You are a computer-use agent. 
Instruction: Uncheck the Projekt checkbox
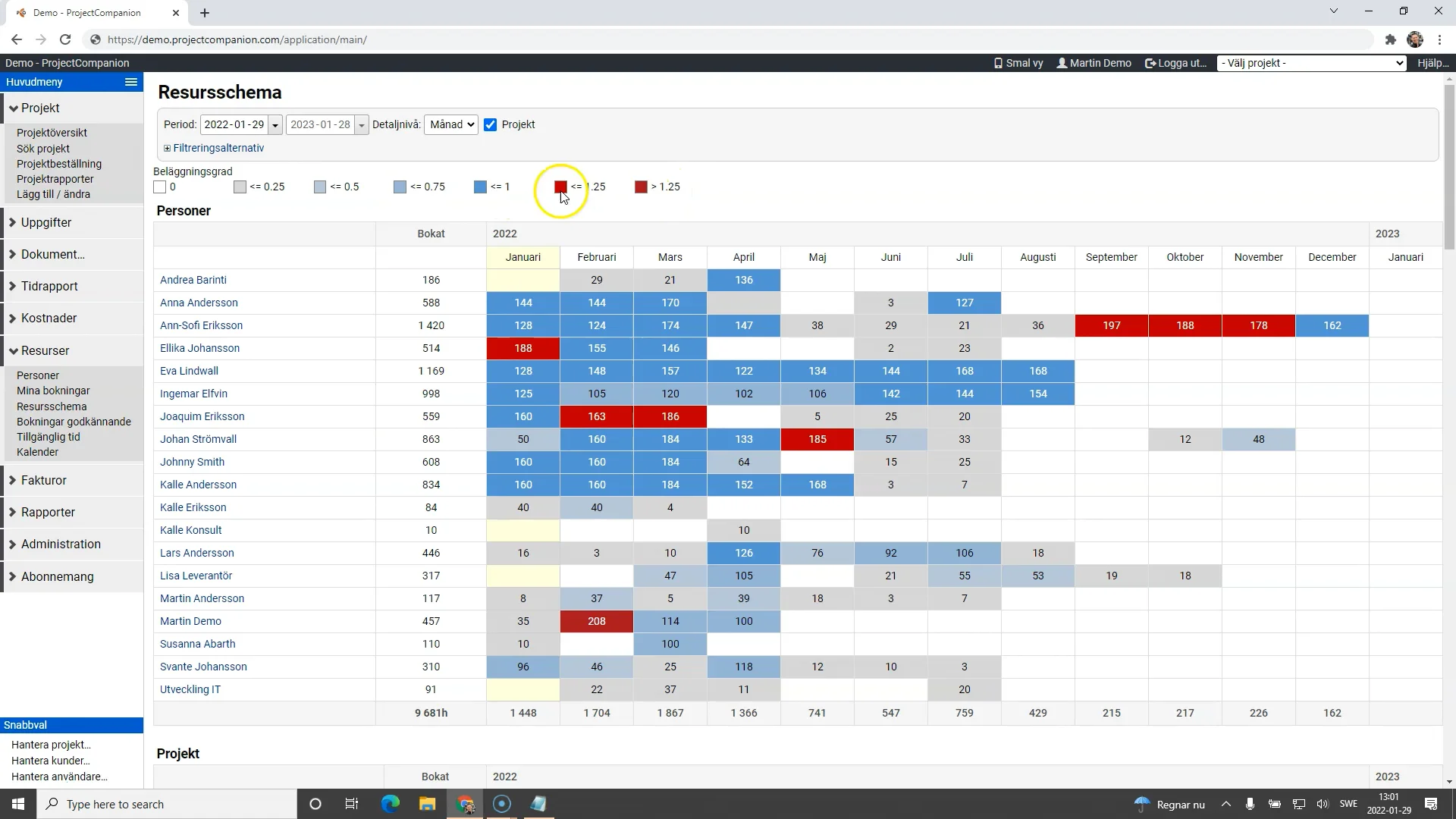coord(491,124)
